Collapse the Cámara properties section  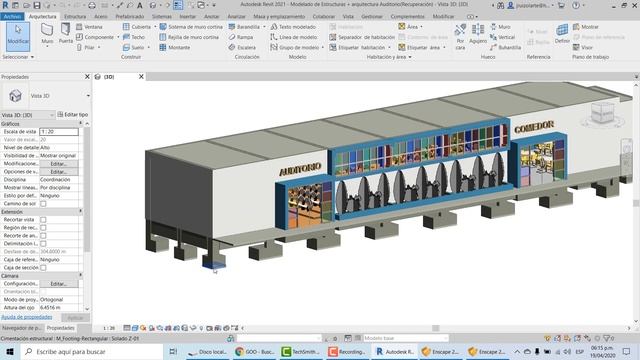[x=80, y=276]
